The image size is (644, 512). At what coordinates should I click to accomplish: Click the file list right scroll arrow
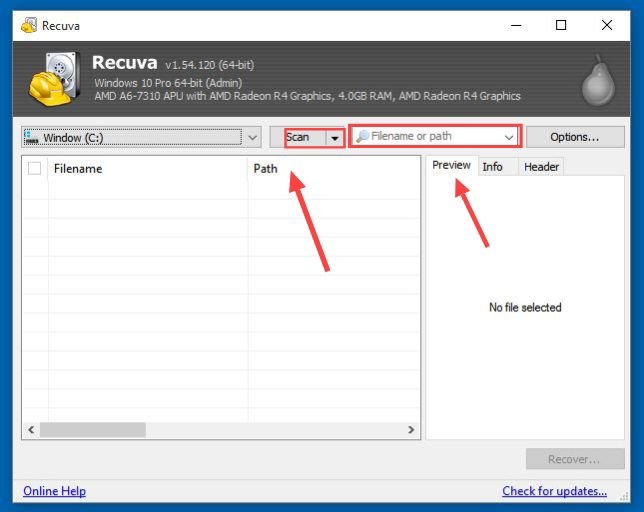pos(411,430)
